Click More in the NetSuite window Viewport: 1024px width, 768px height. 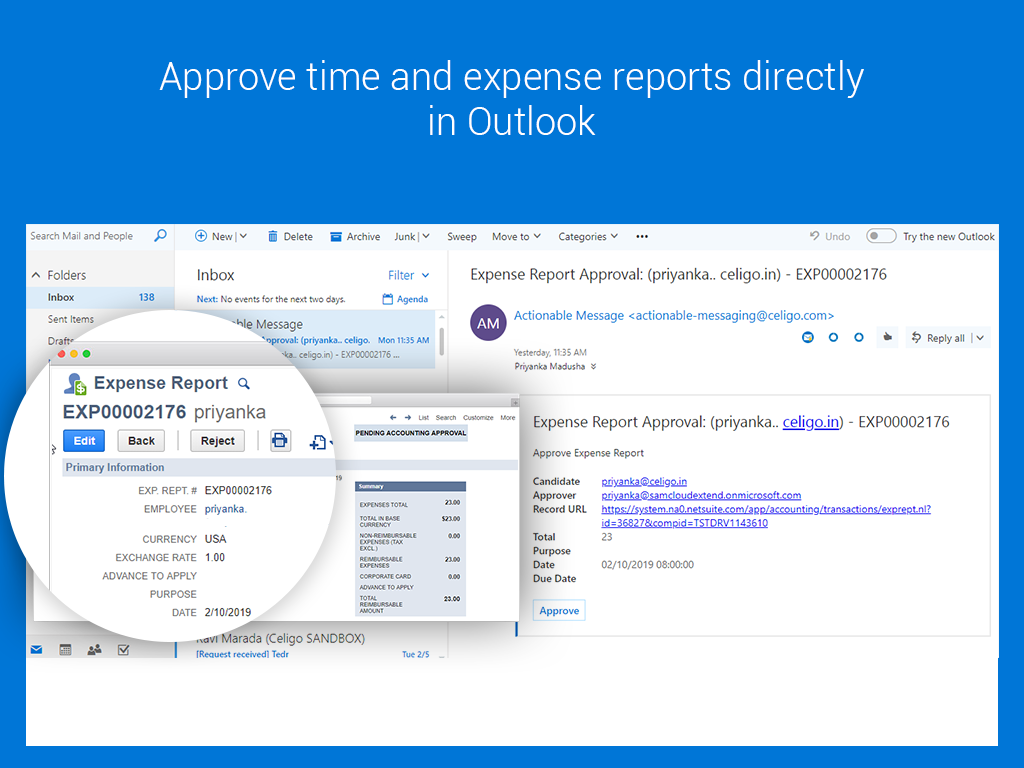tap(507, 417)
